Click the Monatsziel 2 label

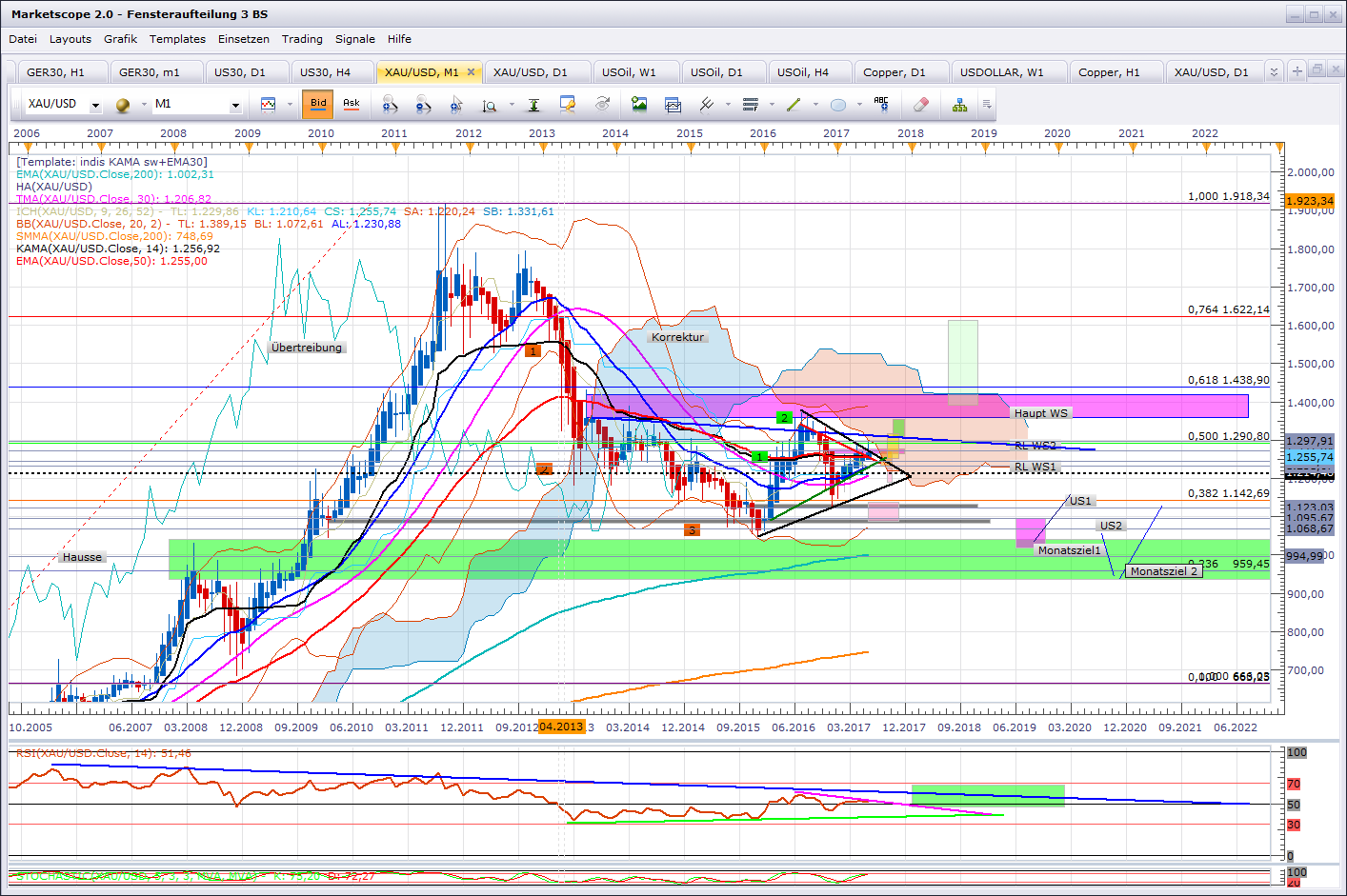[x=1163, y=571]
